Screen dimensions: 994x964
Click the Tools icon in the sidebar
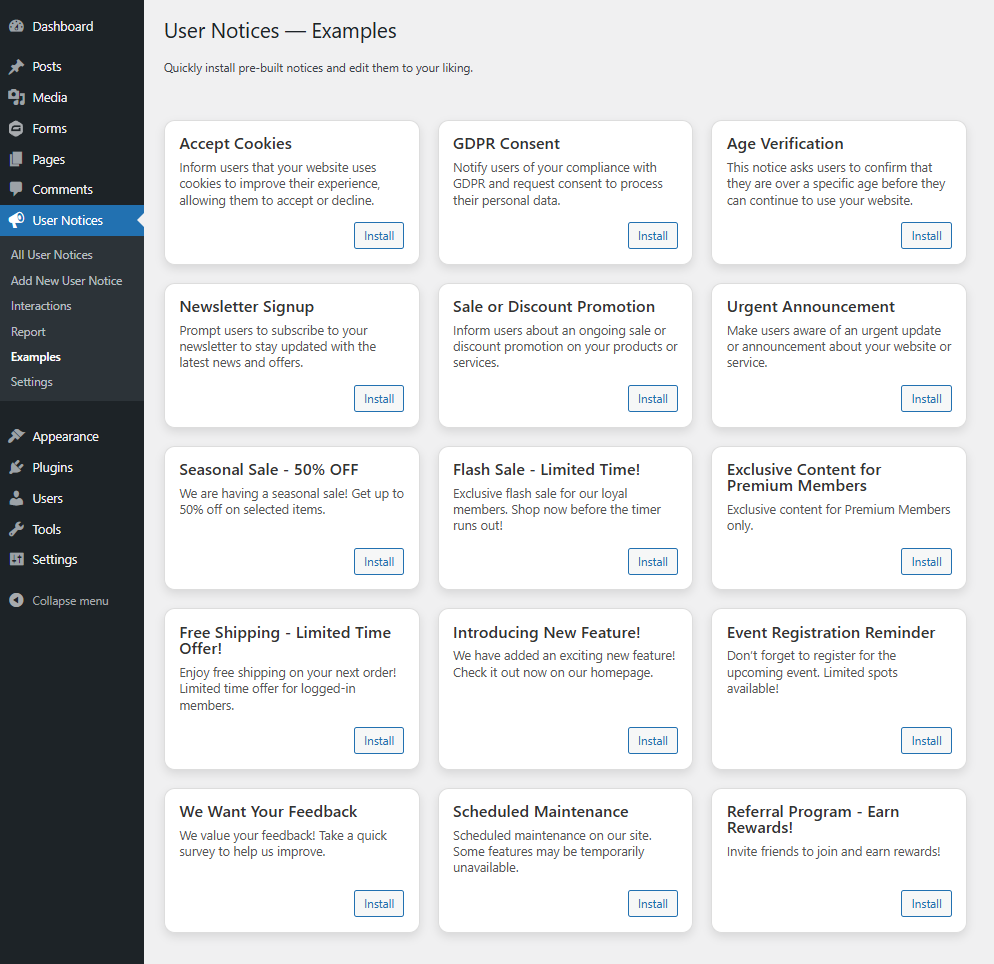pos(16,529)
